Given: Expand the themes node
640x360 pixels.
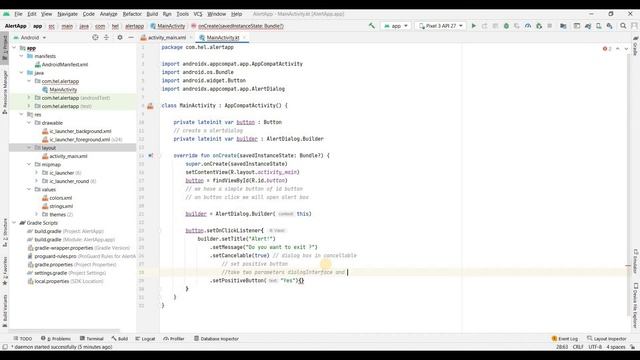Looking at the screenshot, I should [36, 214].
